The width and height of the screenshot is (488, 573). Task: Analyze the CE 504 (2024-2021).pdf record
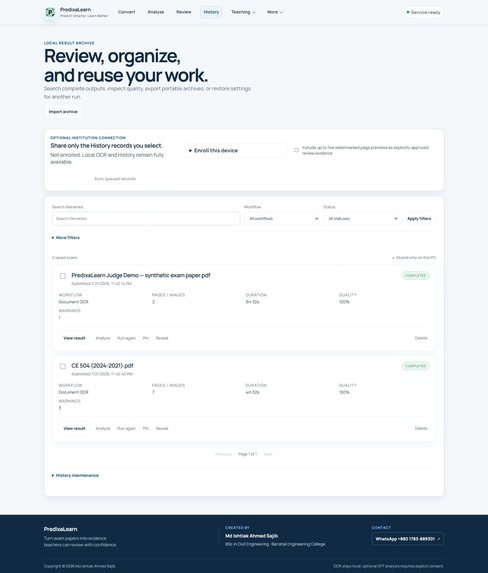coord(103,428)
